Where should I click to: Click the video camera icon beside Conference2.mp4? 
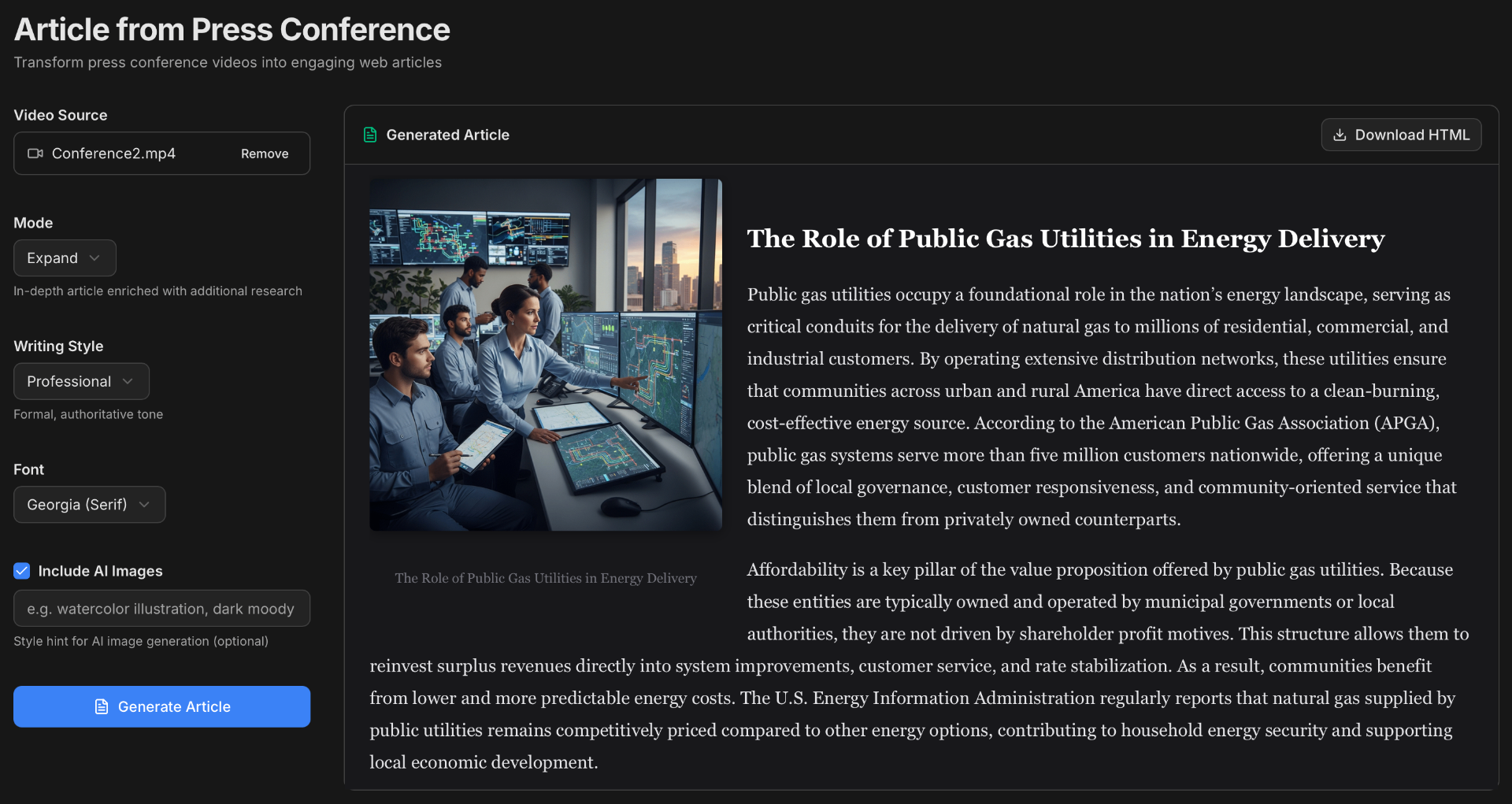point(35,154)
